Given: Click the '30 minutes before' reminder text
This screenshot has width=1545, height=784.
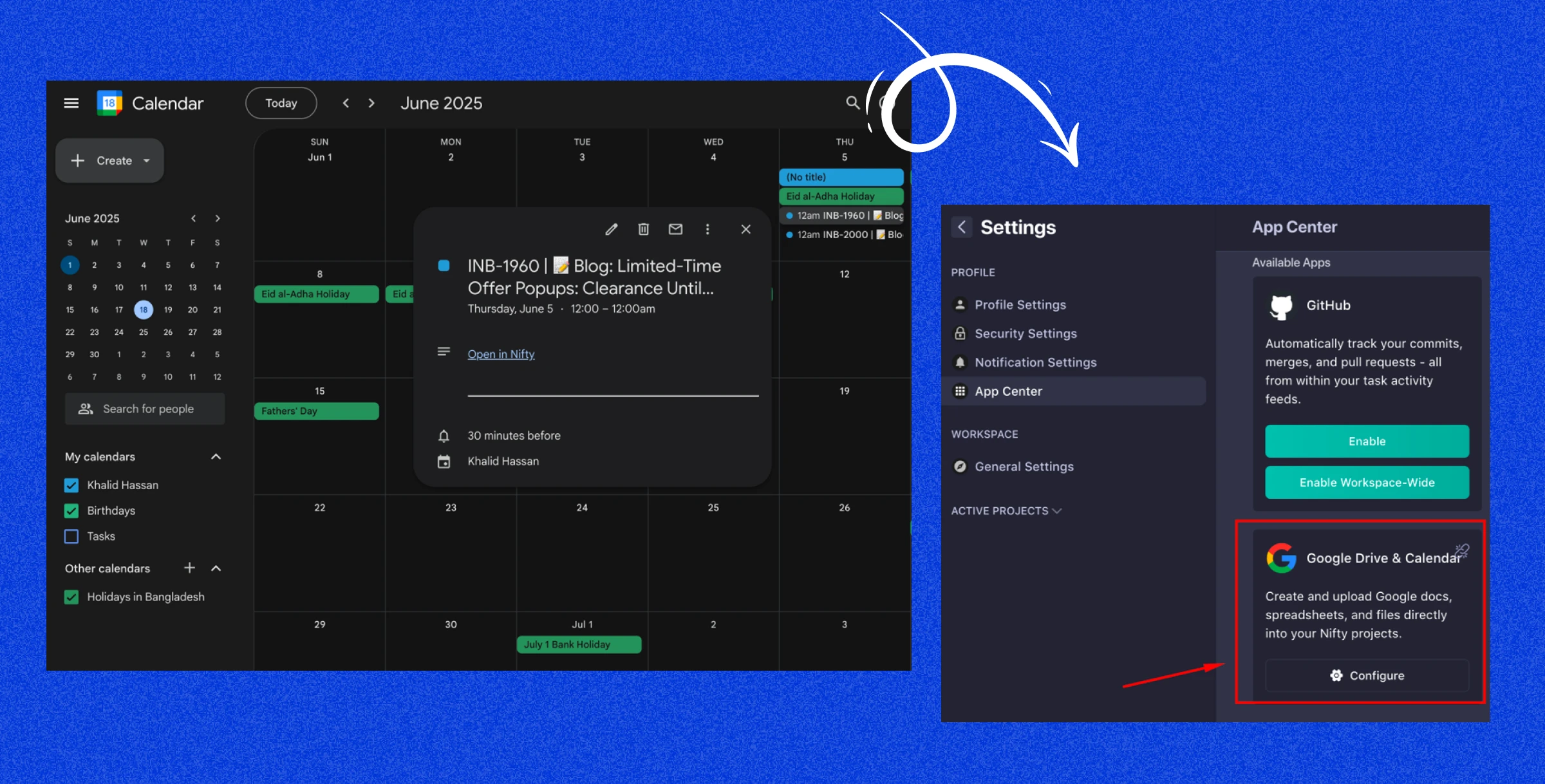Looking at the screenshot, I should coord(514,436).
